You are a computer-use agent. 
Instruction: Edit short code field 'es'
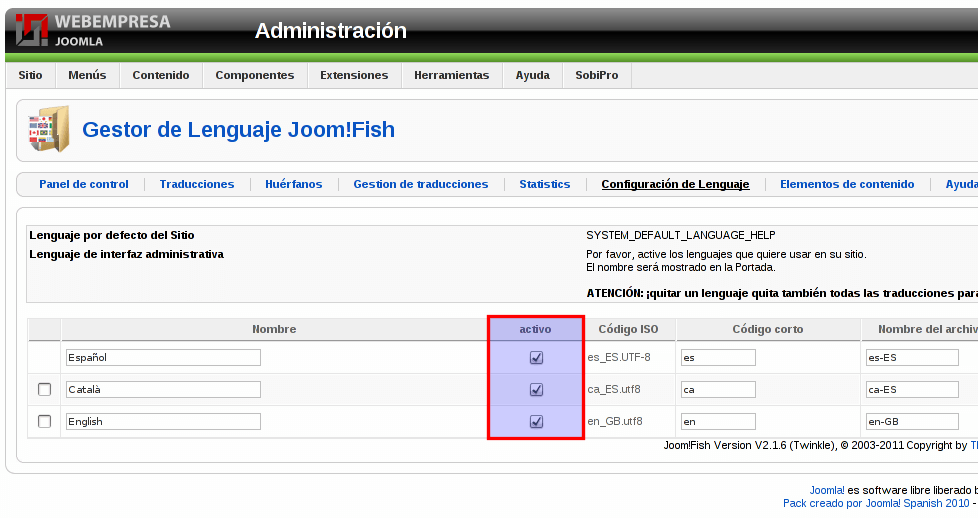tap(719, 358)
